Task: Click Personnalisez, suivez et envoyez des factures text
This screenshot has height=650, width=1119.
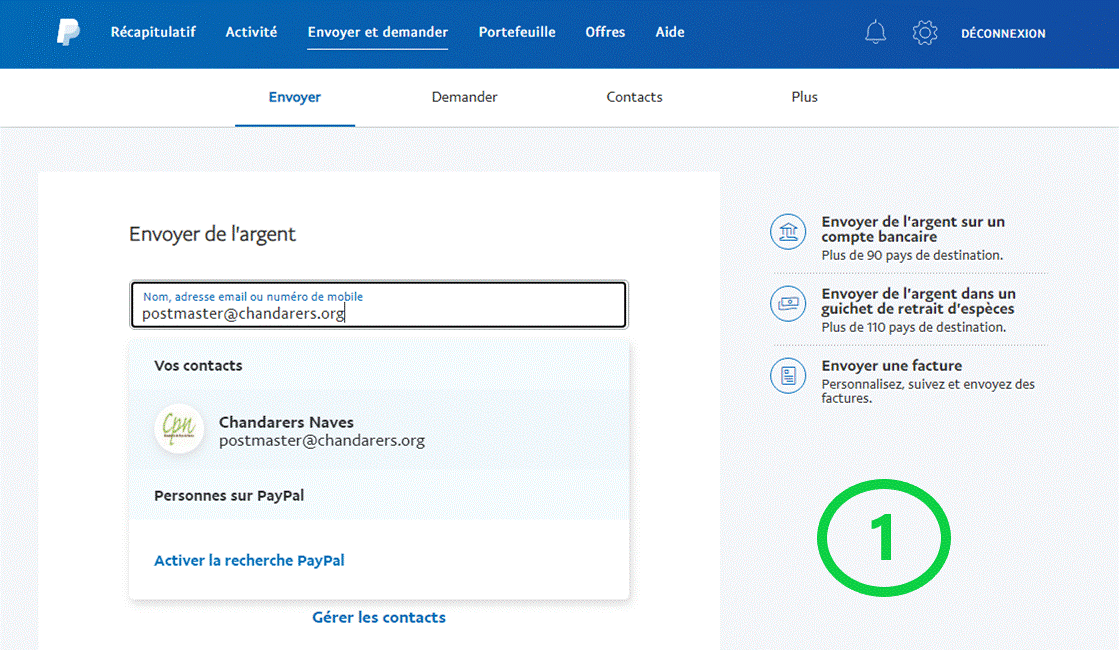Action: tap(928, 391)
